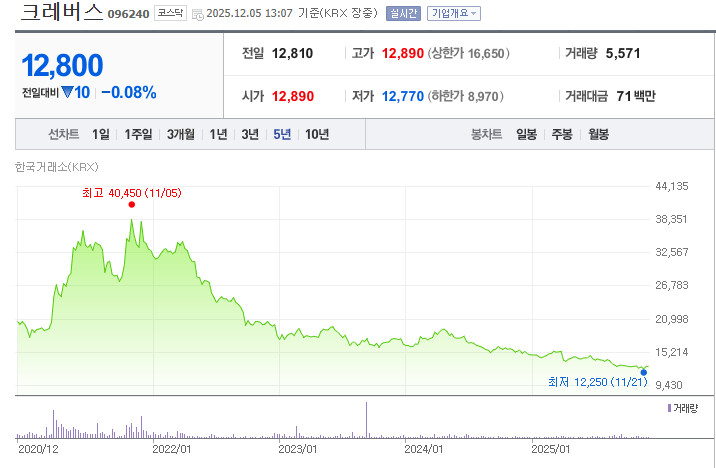The width and height of the screenshot is (716, 468).
Task: Click the 9,430 price axis label
Action: [669, 385]
